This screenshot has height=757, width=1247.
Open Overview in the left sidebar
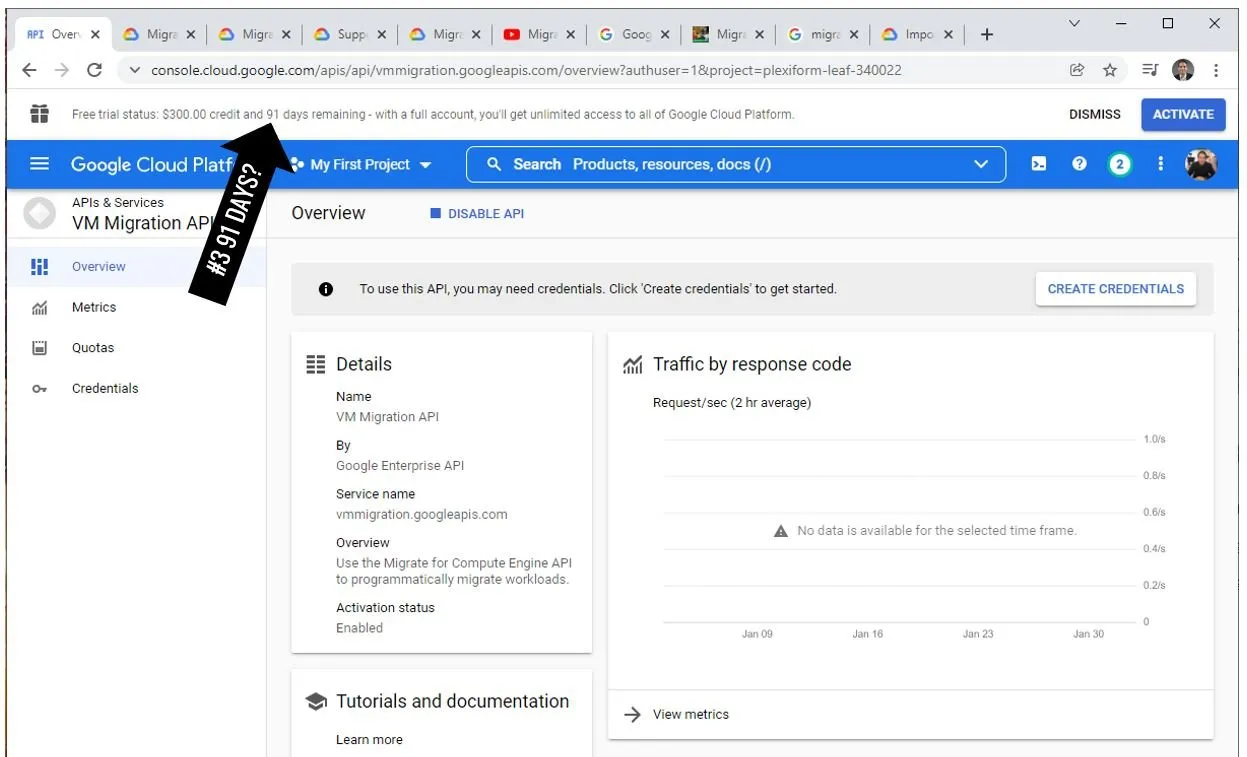point(136,267)
